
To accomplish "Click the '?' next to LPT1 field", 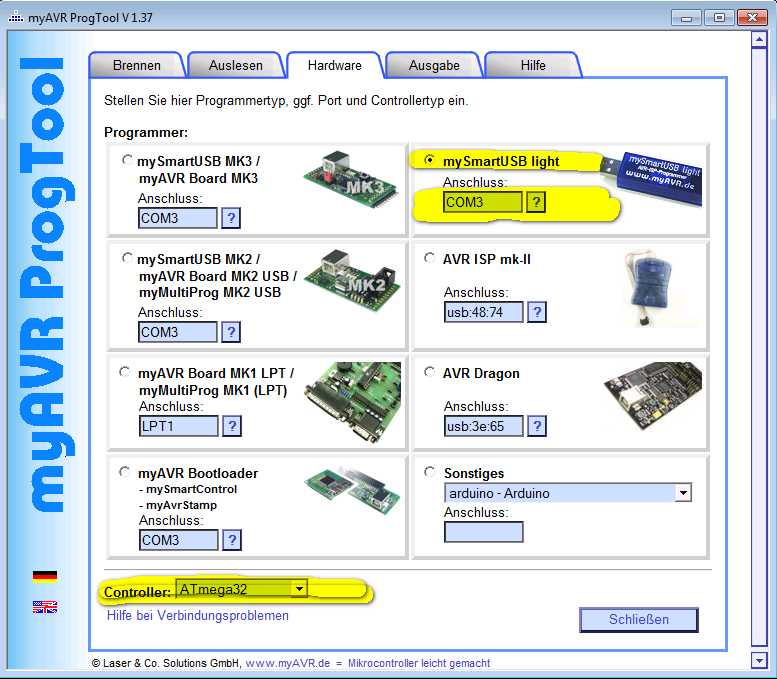I will tap(232, 426).
